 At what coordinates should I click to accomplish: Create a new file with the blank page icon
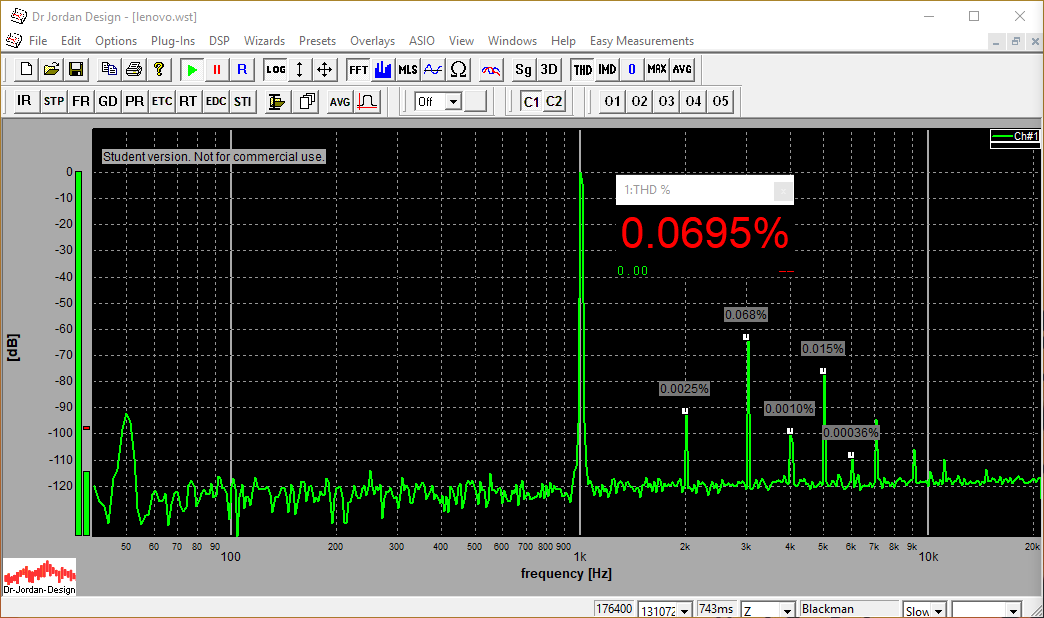27,69
